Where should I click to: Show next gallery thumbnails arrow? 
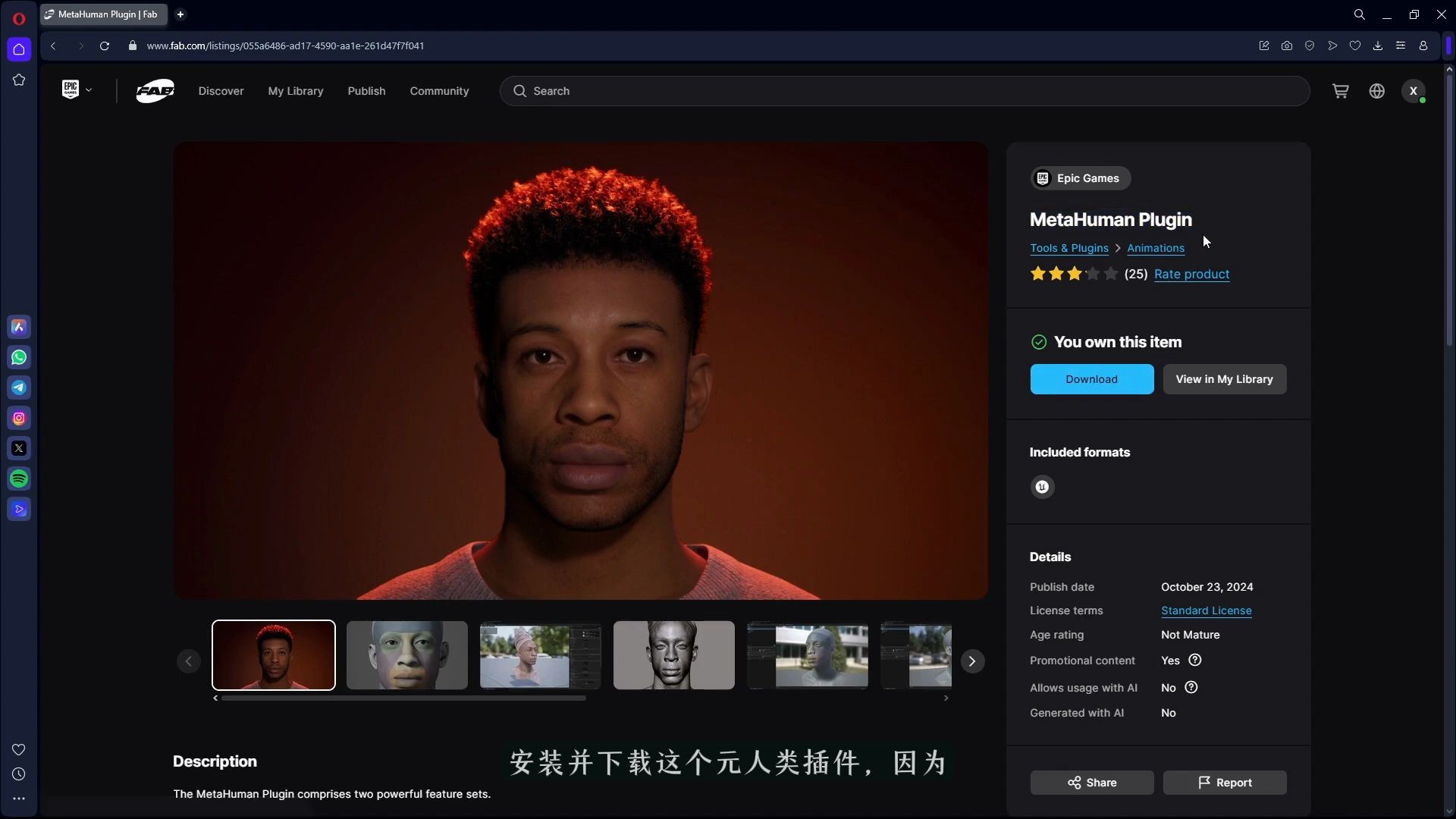(971, 661)
